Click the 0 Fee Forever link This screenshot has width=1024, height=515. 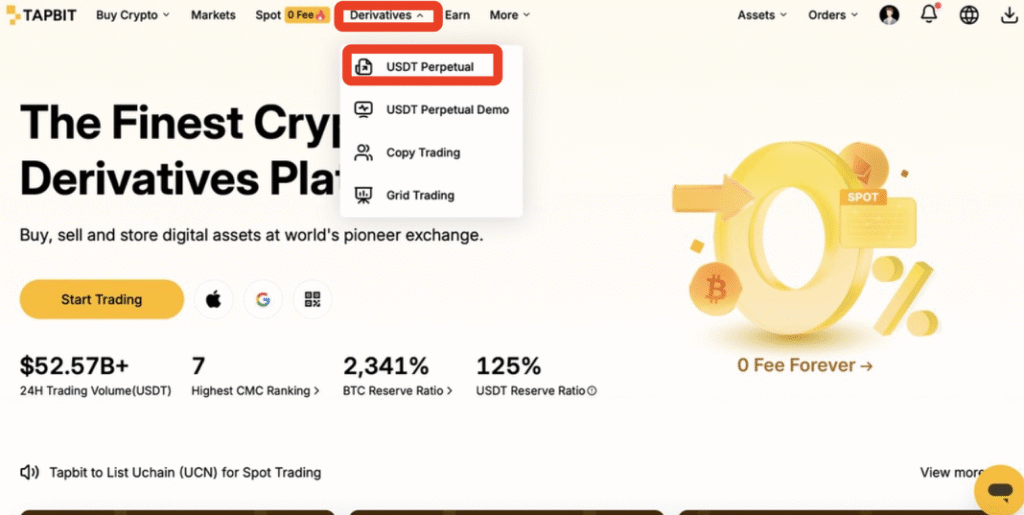tap(805, 366)
